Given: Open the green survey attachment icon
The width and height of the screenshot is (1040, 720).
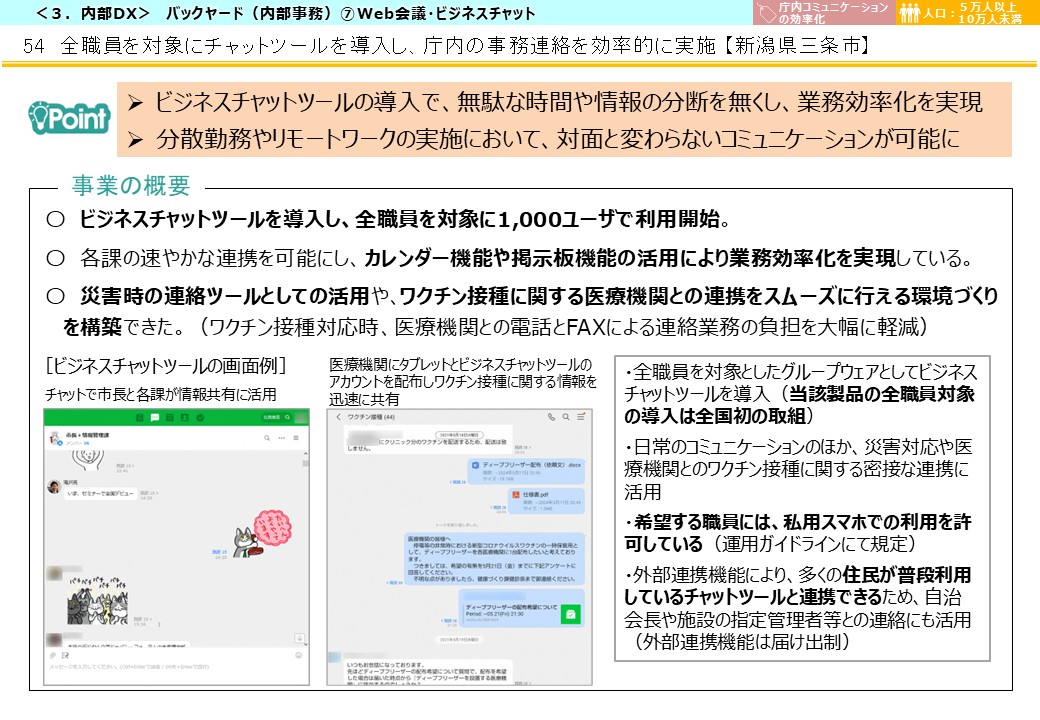Looking at the screenshot, I should tap(572, 611).
